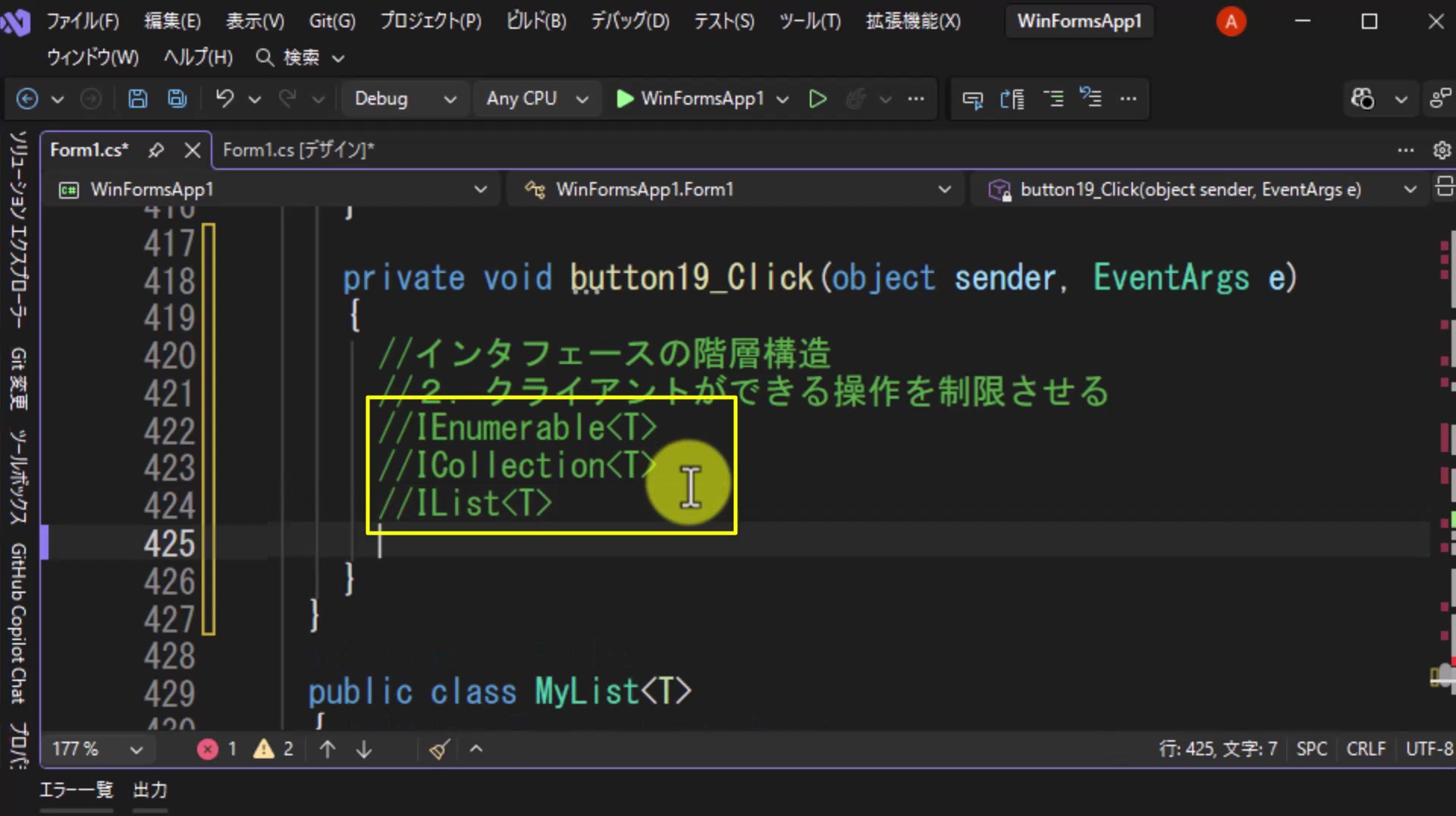Open the tab list overflow (…) menu
Image resolution: width=1456 pixels, height=816 pixels.
click(1405, 150)
